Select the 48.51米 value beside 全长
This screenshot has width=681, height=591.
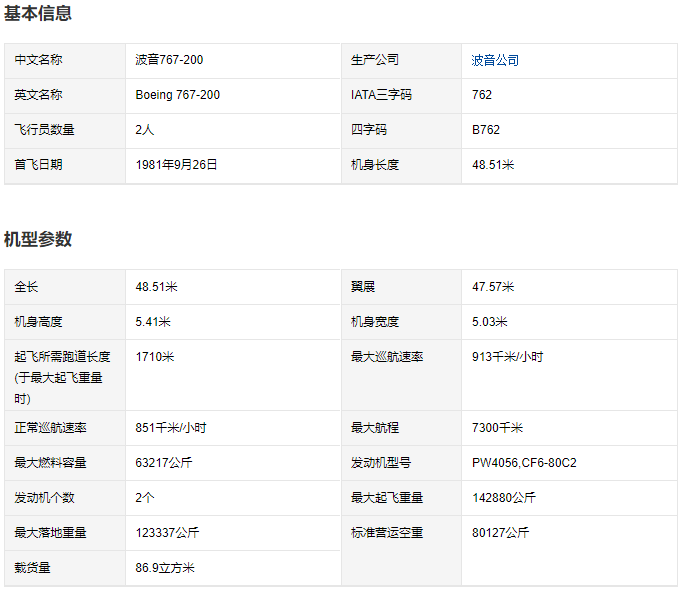[156, 287]
